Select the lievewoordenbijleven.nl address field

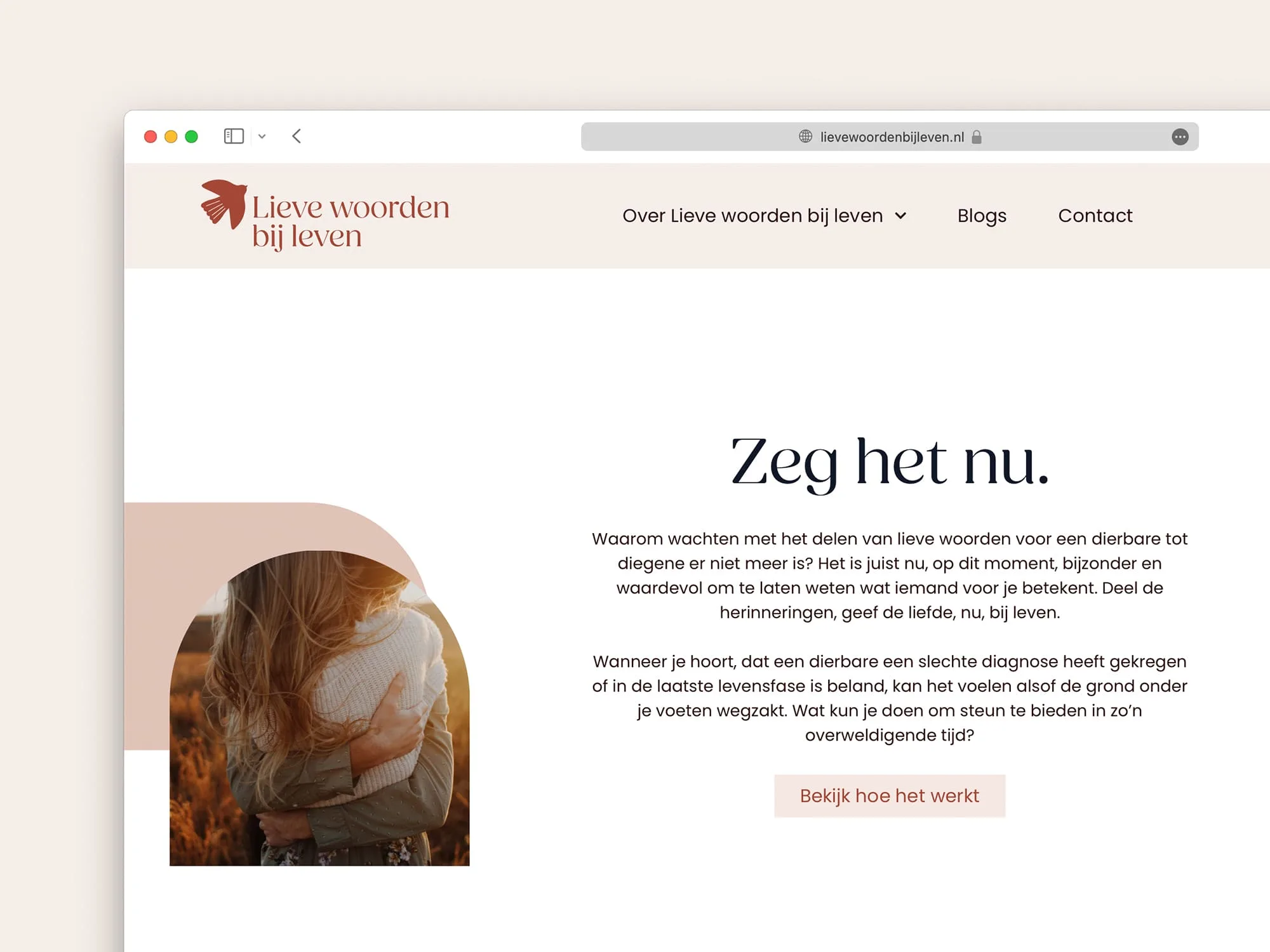[890, 136]
